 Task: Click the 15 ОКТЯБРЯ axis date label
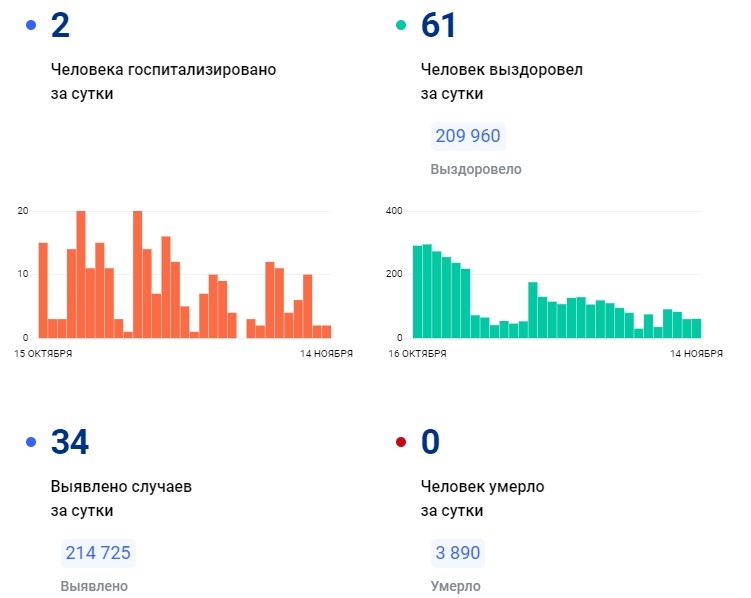click(44, 353)
